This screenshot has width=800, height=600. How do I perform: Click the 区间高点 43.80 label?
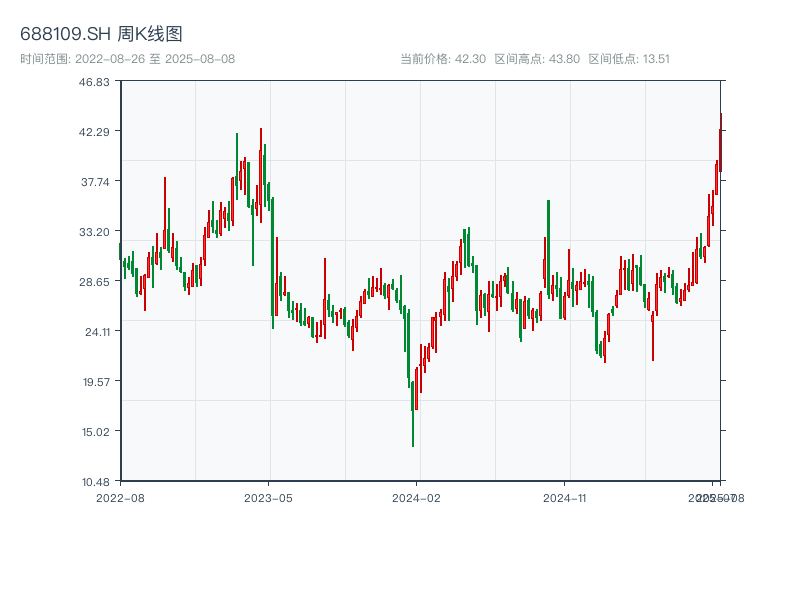(x=537, y=59)
